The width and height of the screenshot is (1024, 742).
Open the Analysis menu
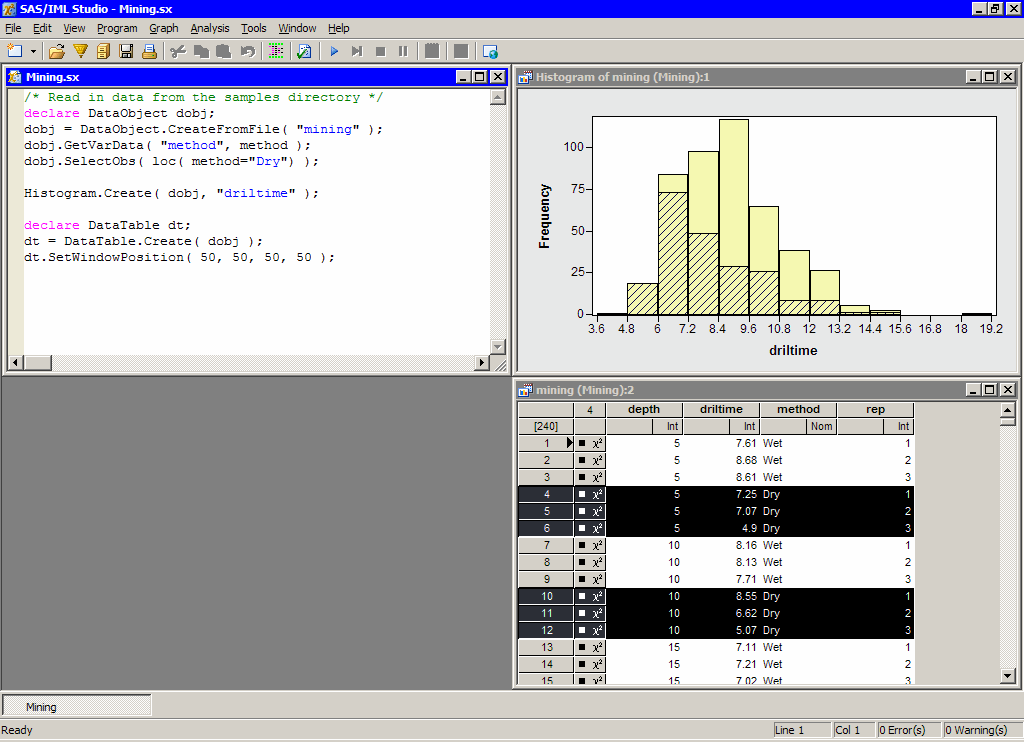click(209, 28)
